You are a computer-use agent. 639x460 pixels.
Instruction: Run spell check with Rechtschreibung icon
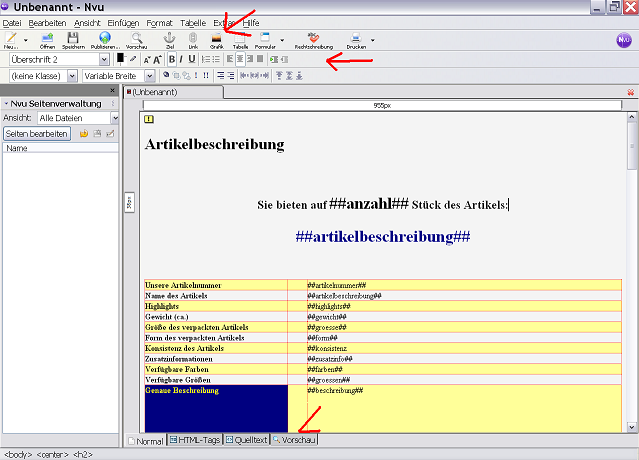[314, 39]
